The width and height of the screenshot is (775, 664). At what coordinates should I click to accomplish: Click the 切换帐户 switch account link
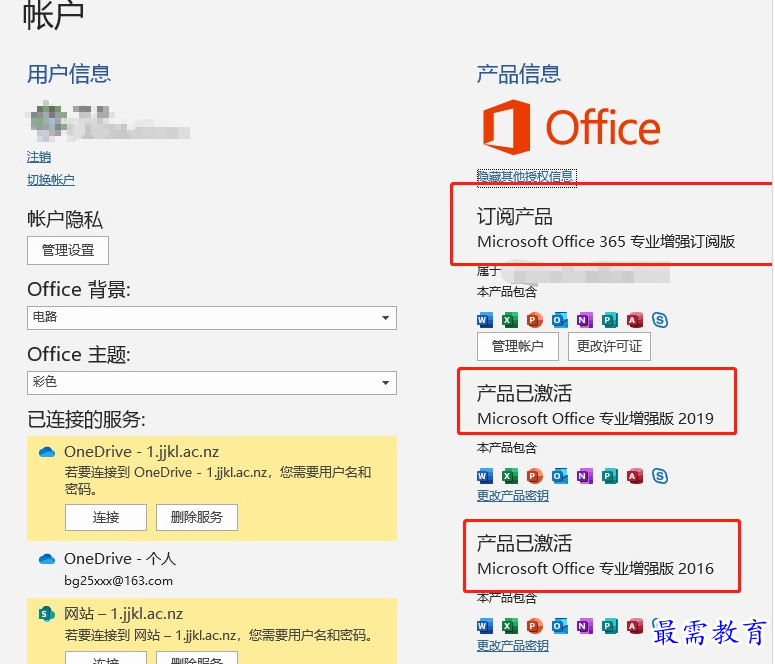51,180
